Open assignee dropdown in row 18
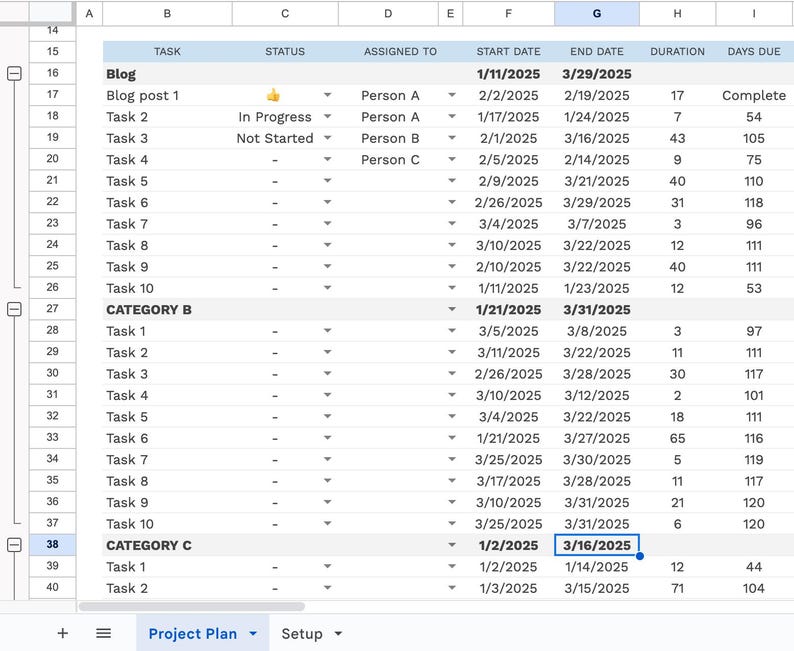The height and width of the screenshot is (651, 794). point(452,116)
